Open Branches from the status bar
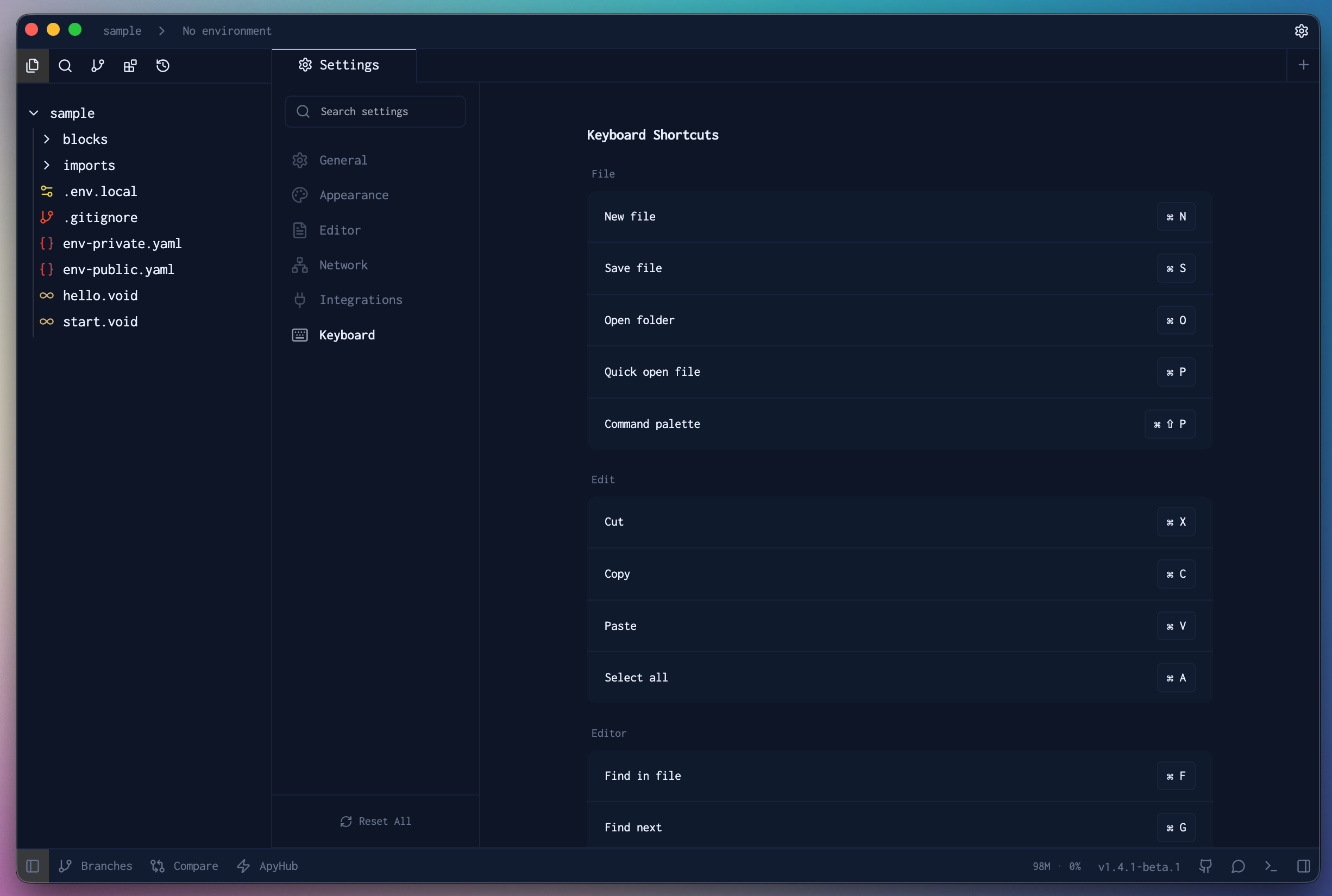Viewport: 1332px width, 896px height. click(x=96, y=866)
